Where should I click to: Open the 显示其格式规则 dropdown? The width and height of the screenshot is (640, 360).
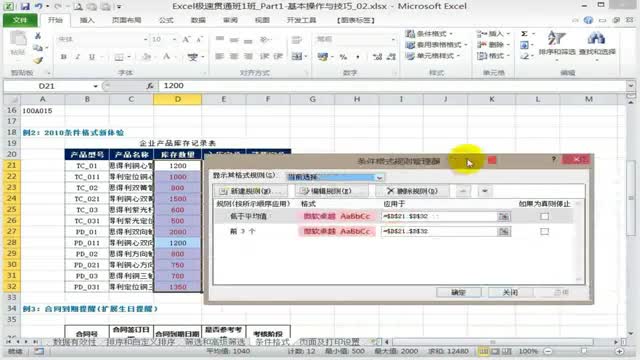pos(379,177)
